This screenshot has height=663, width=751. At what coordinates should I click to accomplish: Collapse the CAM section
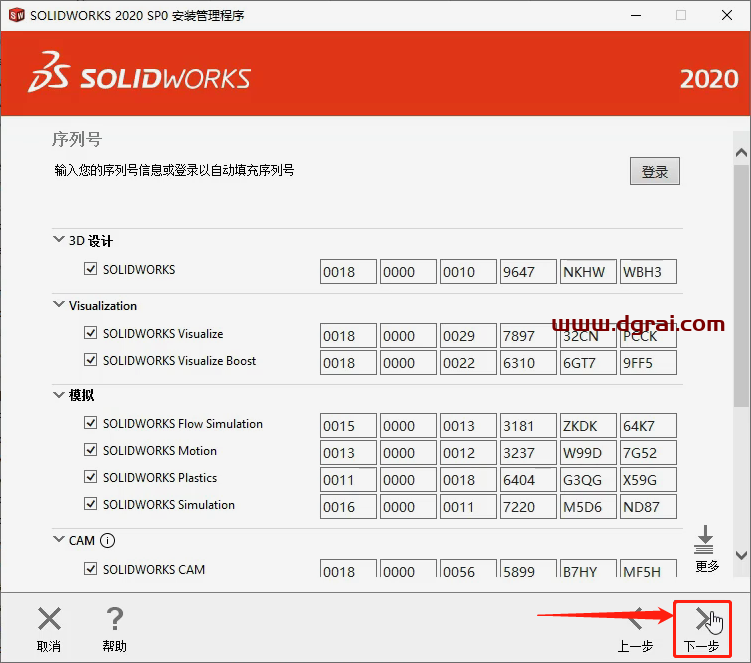click(58, 539)
